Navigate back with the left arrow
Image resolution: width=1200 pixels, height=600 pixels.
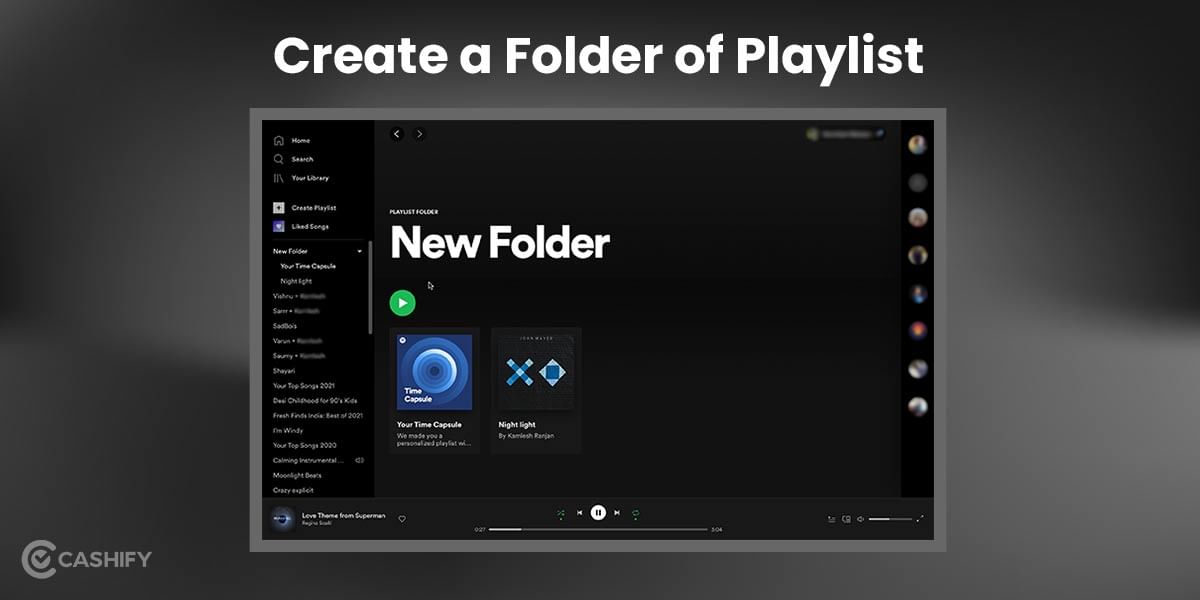397,134
